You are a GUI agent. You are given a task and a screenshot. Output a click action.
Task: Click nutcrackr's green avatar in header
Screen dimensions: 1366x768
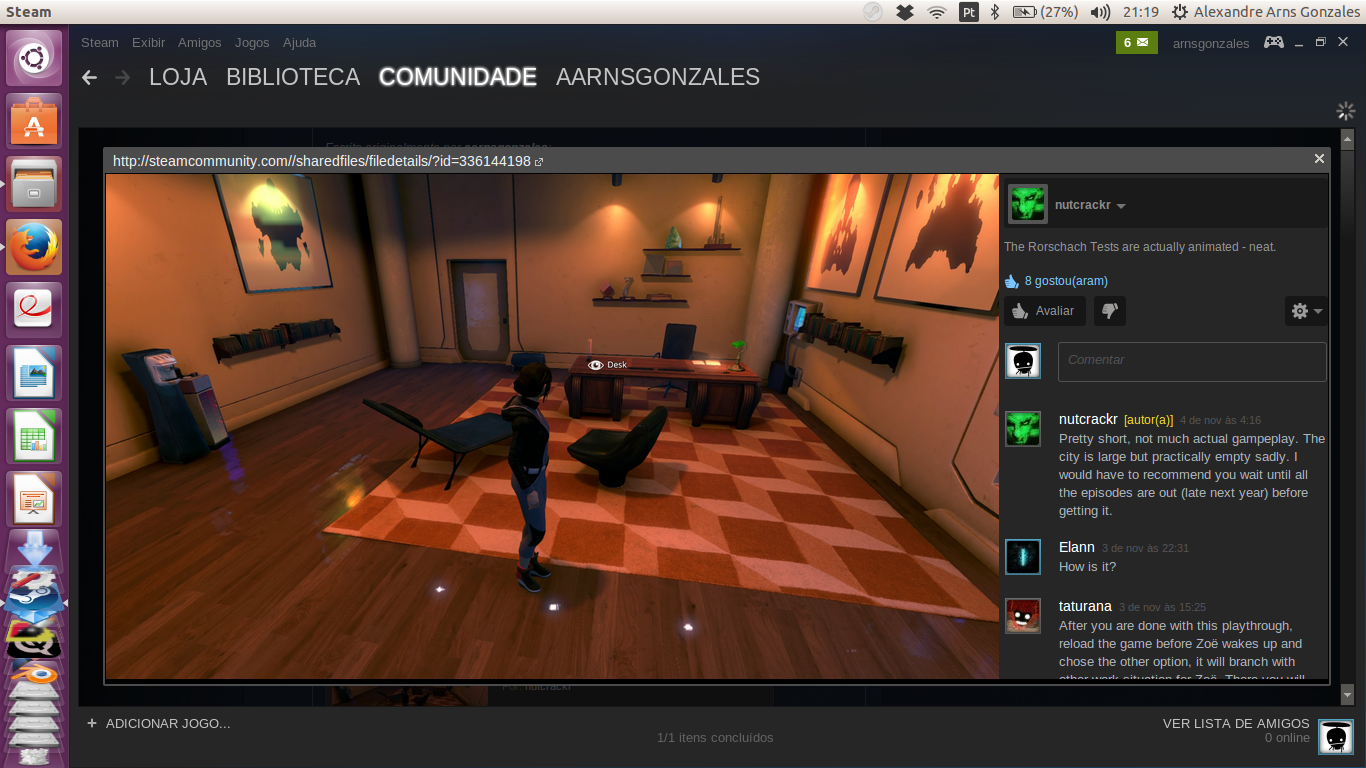[x=1027, y=204]
